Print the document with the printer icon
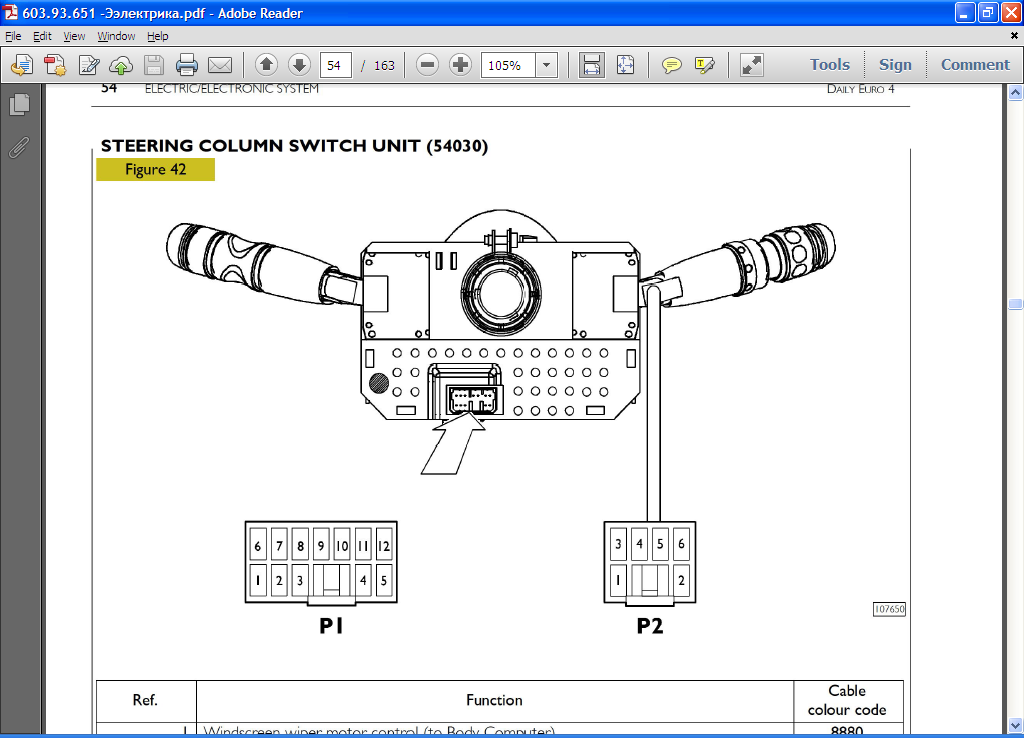 tap(187, 65)
